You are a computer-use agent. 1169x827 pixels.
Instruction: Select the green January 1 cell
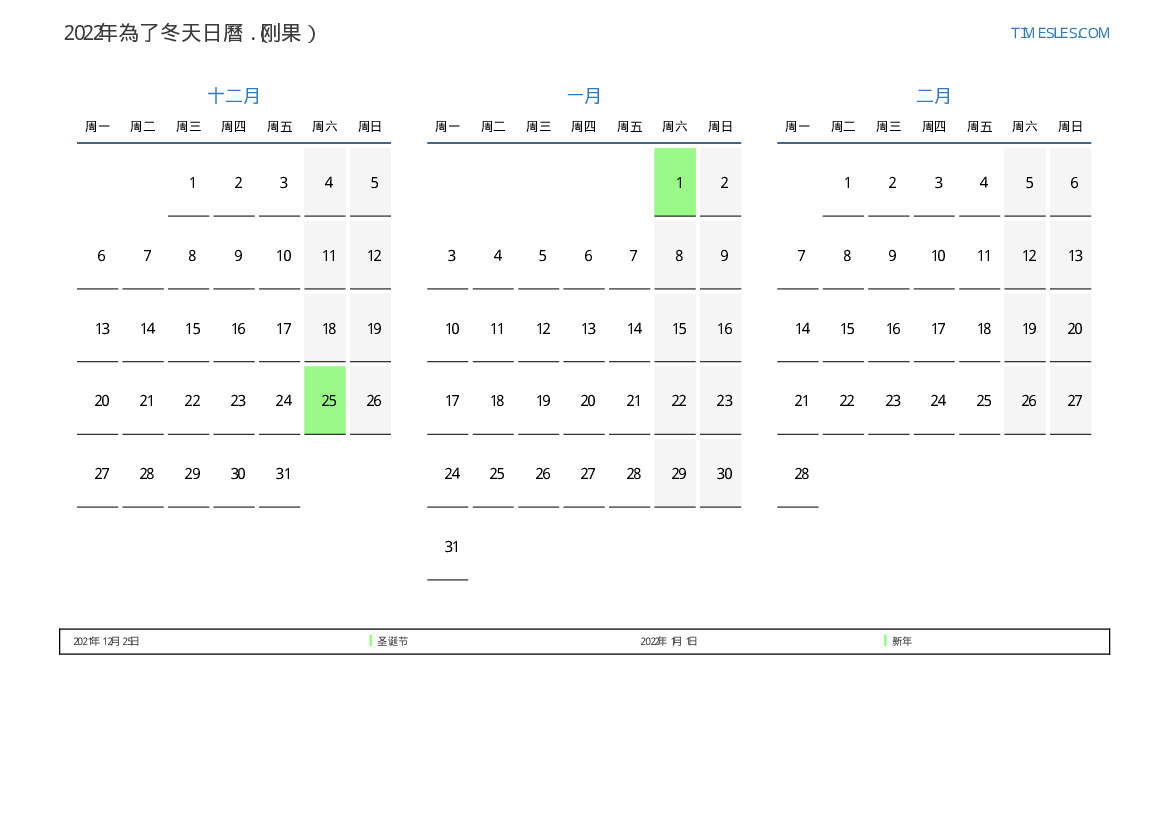[675, 182]
